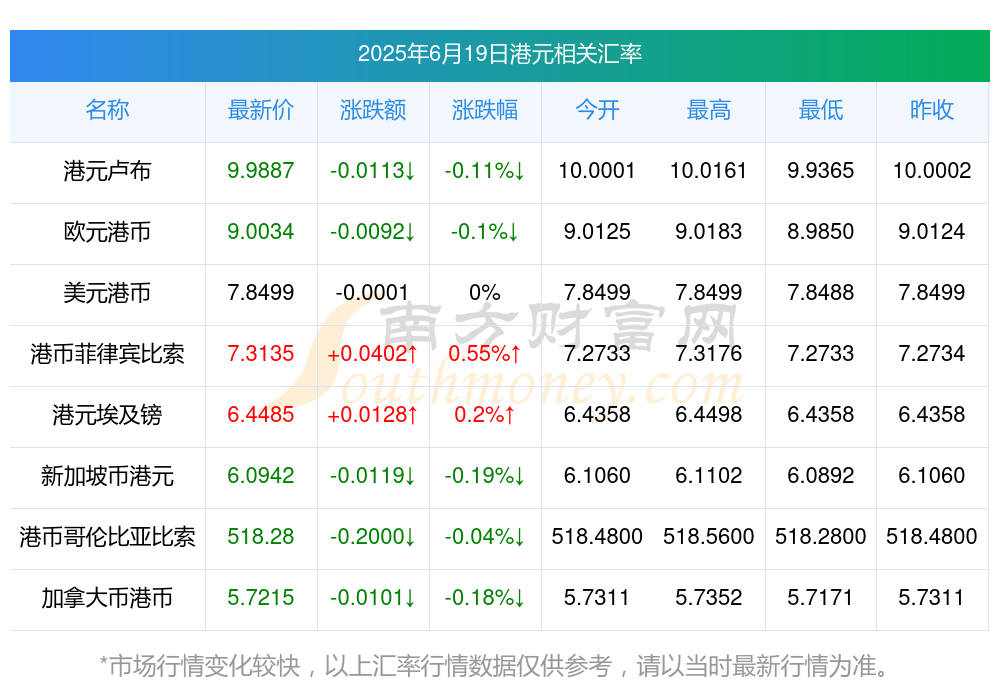
Task: Click low price 6.0892
Action: [x=821, y=476]
